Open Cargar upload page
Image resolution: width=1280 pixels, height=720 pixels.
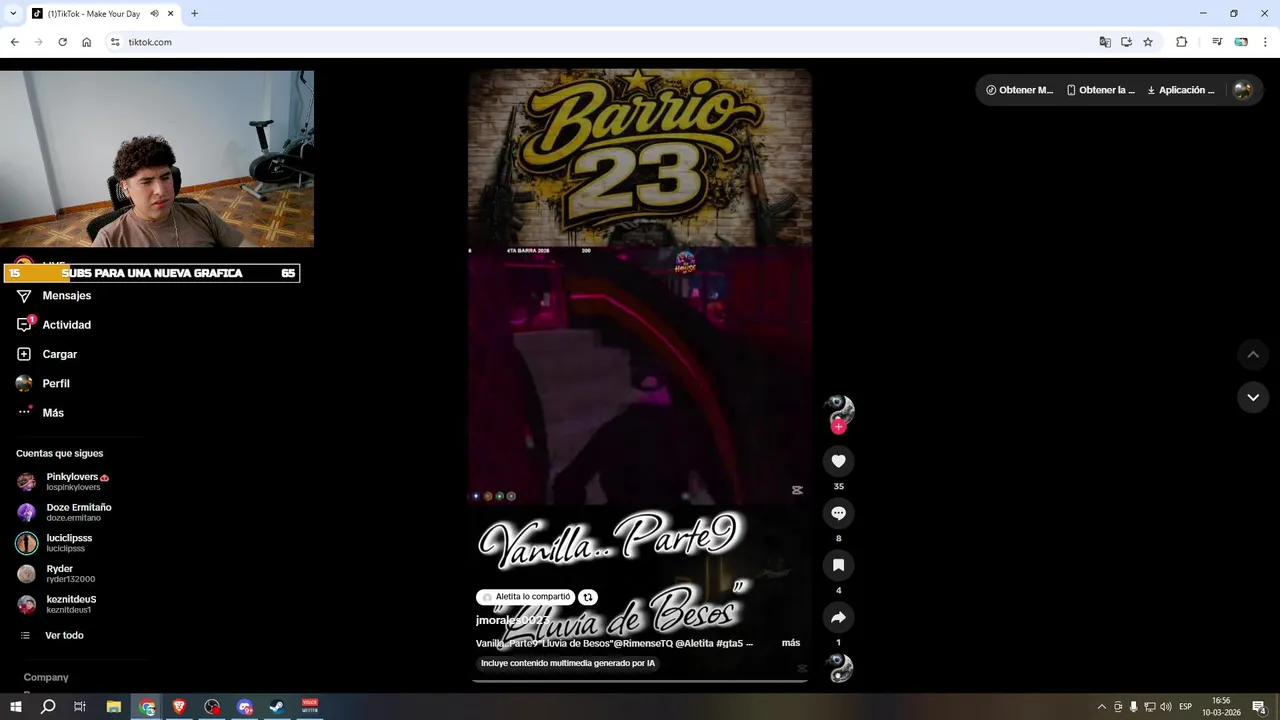click(47, 354)
